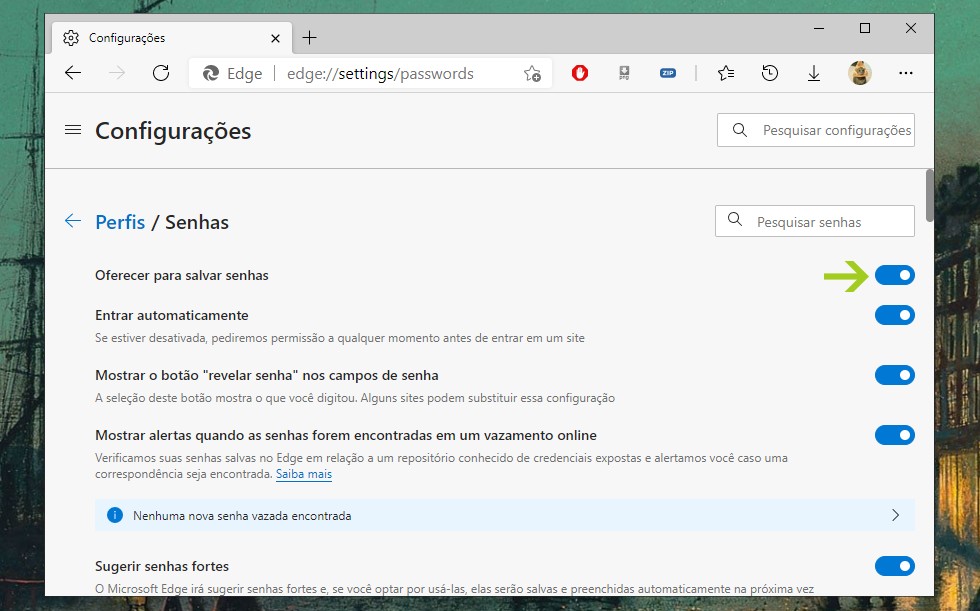Image resolution: width=980 pixels, height=611 pixels.
Task: Open the red adblocker extension icon
Action: (580, 73)
